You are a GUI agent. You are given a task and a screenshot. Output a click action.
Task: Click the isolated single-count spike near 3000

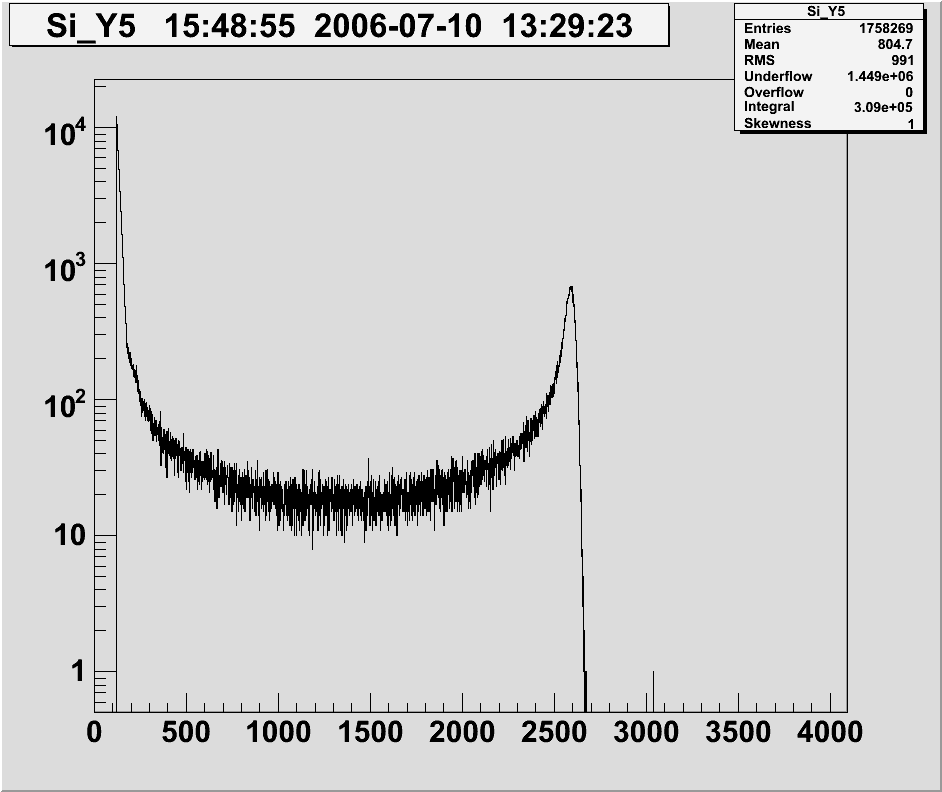[x=653, y=685]
